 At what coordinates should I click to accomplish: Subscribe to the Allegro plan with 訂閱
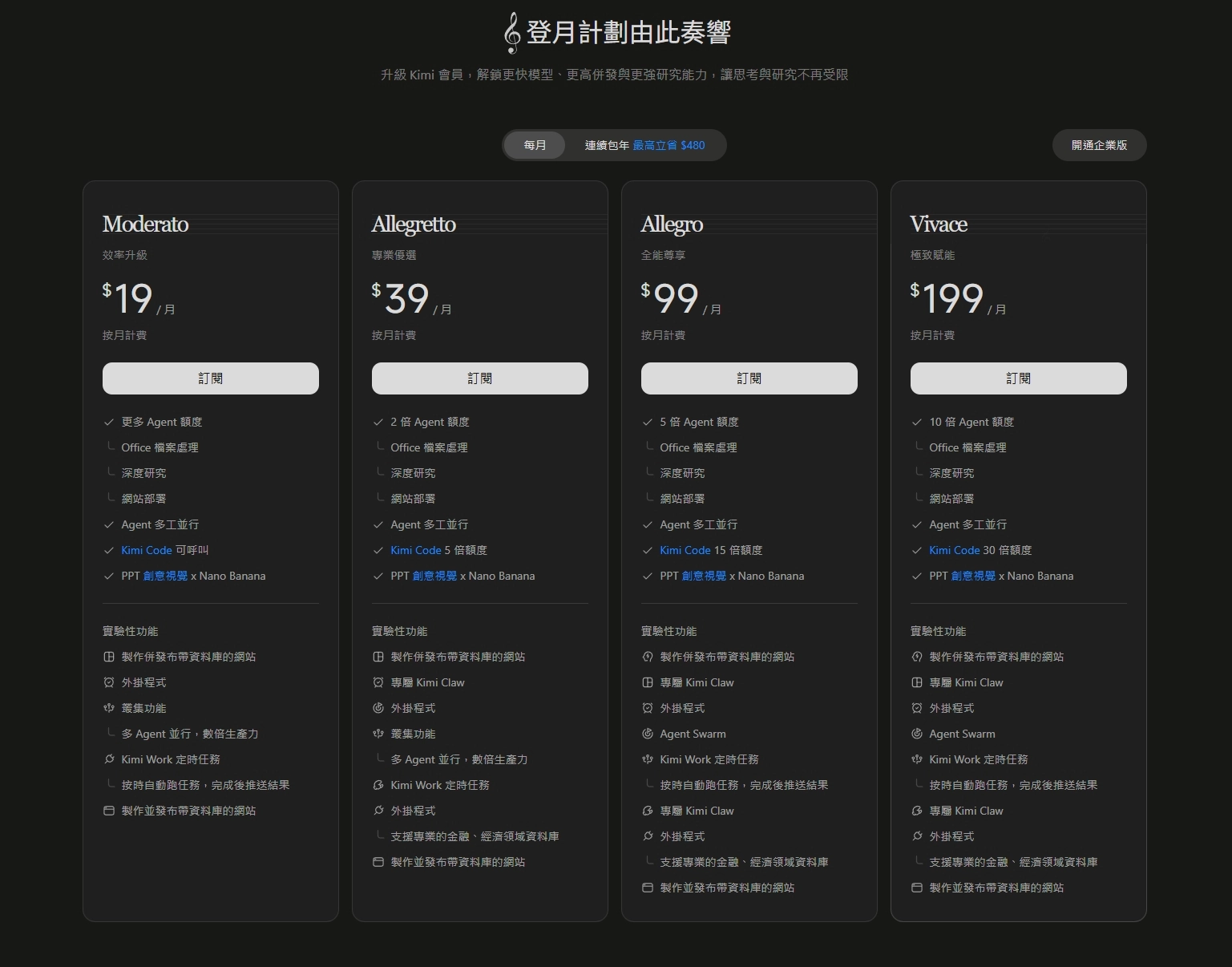click(x=749, y=378)
